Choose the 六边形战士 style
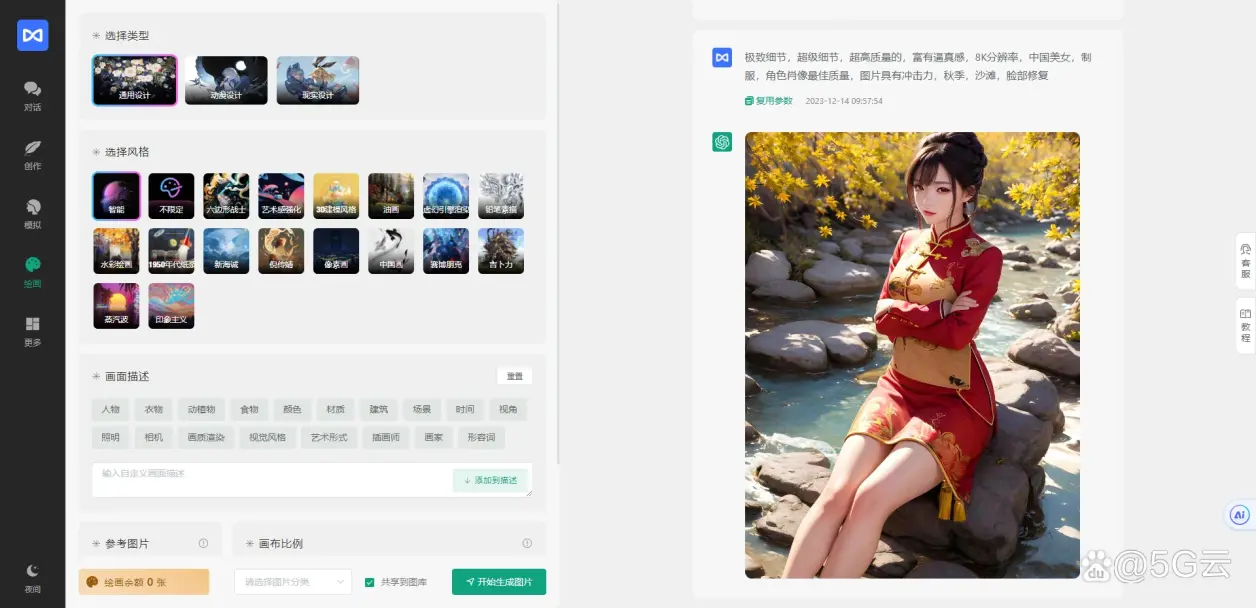Screen dimensions: 1256x608 tap(226, 196)
